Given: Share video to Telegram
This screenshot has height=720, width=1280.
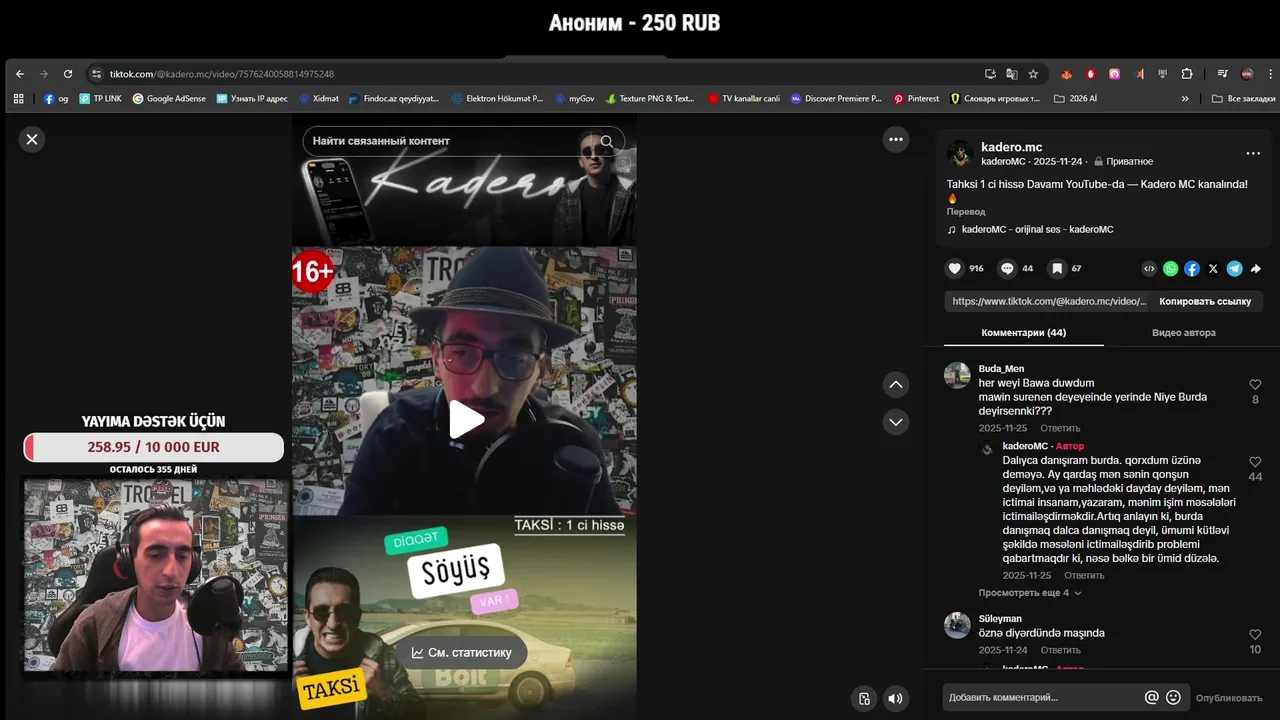Looking at the screenshot, I should (x=1235, y=268).
